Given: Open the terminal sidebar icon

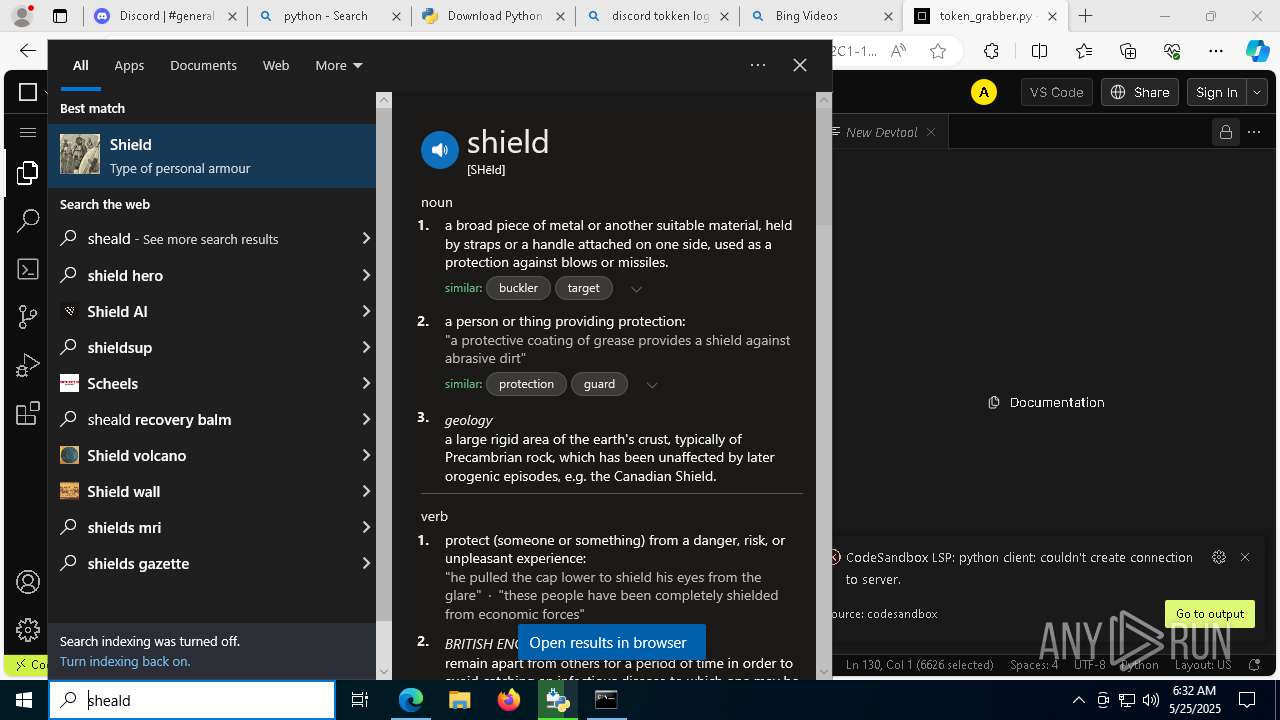Looking at the screenshot, I should pyautogui.click(x=28, y=269).
